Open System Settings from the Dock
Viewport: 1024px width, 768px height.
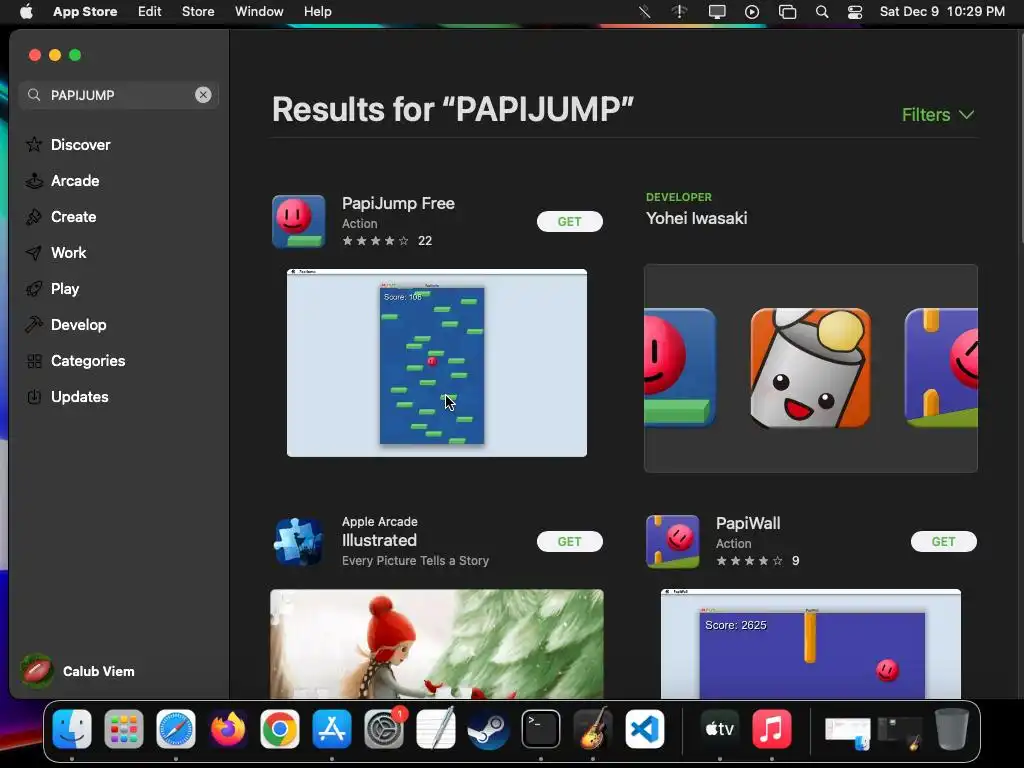point(384,729)
